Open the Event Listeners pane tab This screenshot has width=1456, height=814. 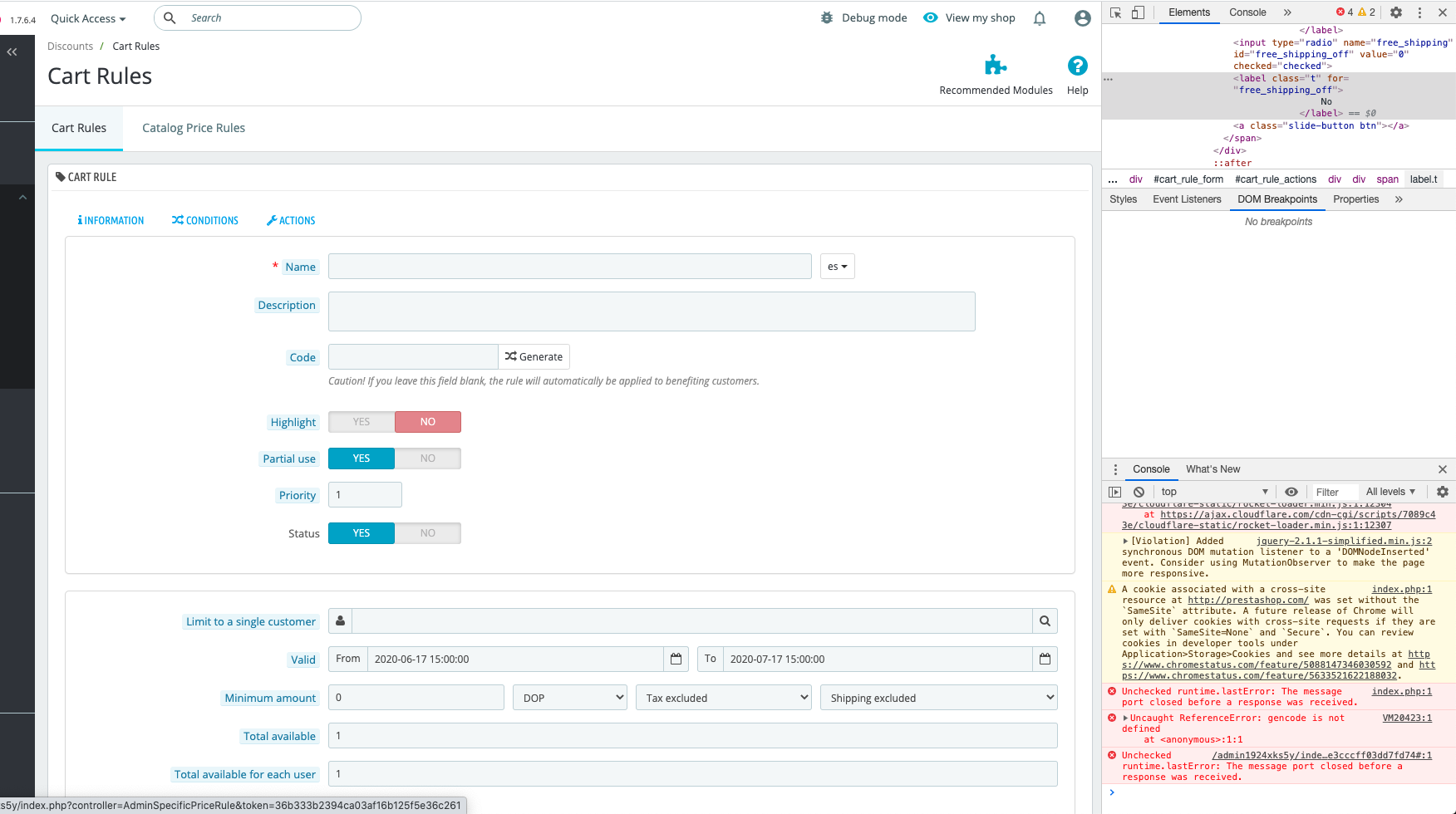1187,199
